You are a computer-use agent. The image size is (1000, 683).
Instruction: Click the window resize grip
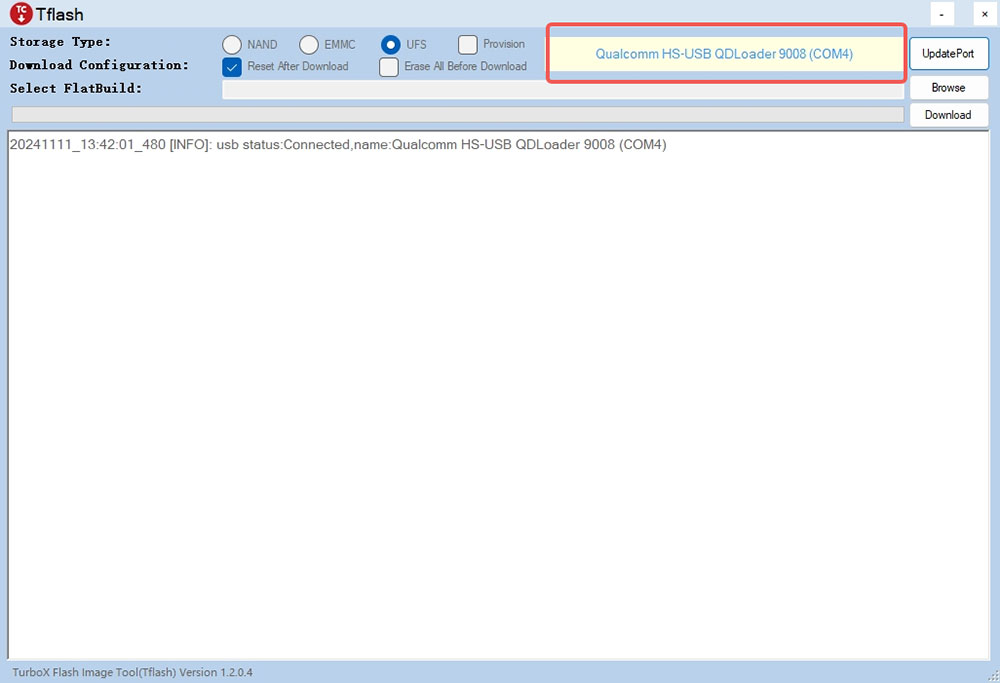[994, 677]
